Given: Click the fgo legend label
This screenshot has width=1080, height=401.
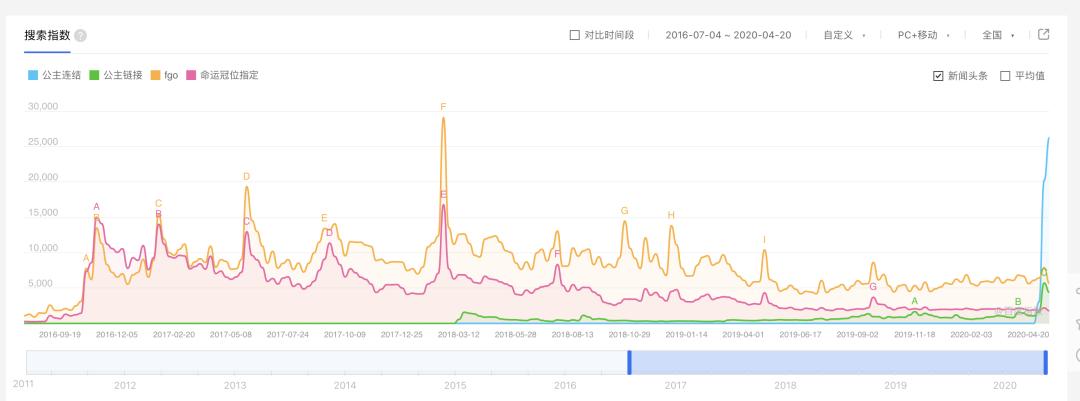Looking at the screenshot, I should click(x=171, y=75).
